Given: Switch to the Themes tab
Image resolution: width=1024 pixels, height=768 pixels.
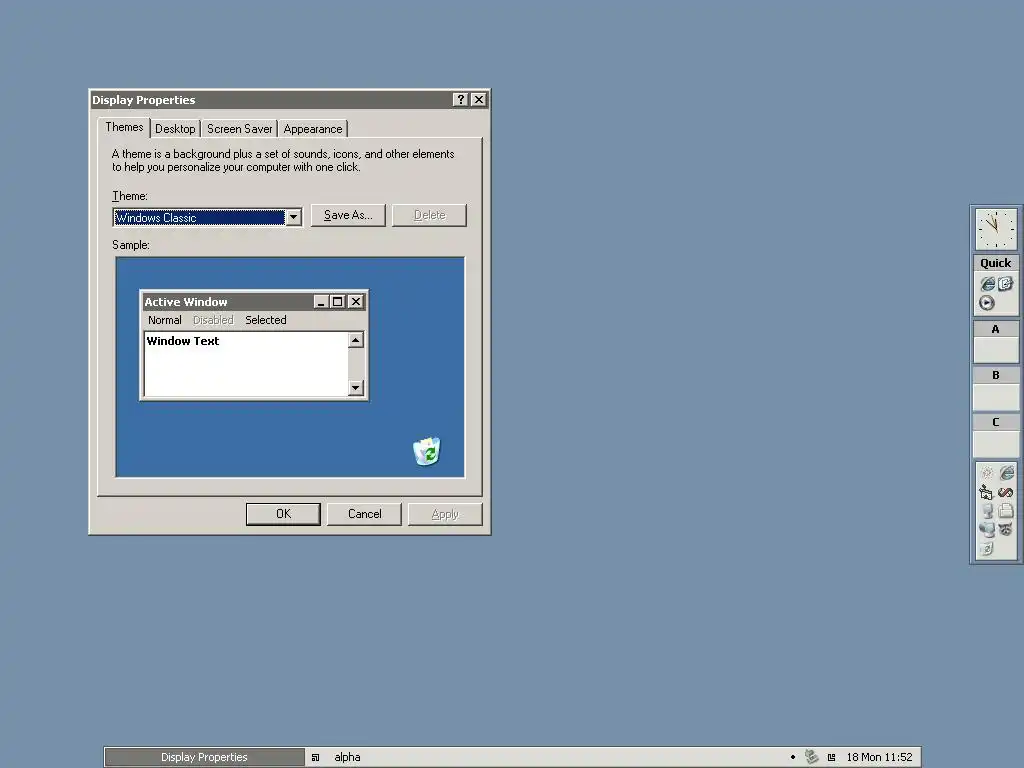Looking at the screenshot, I should click(124, 127).
